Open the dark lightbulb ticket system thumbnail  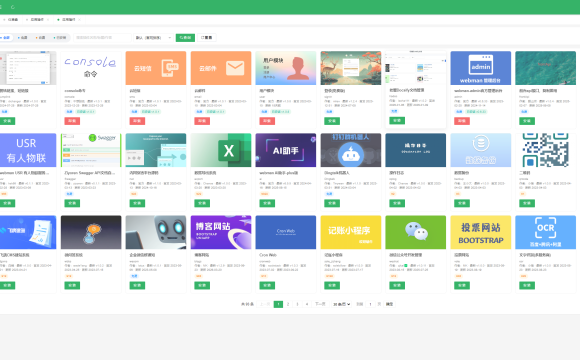pyautogui.click(x=91, y=232)
